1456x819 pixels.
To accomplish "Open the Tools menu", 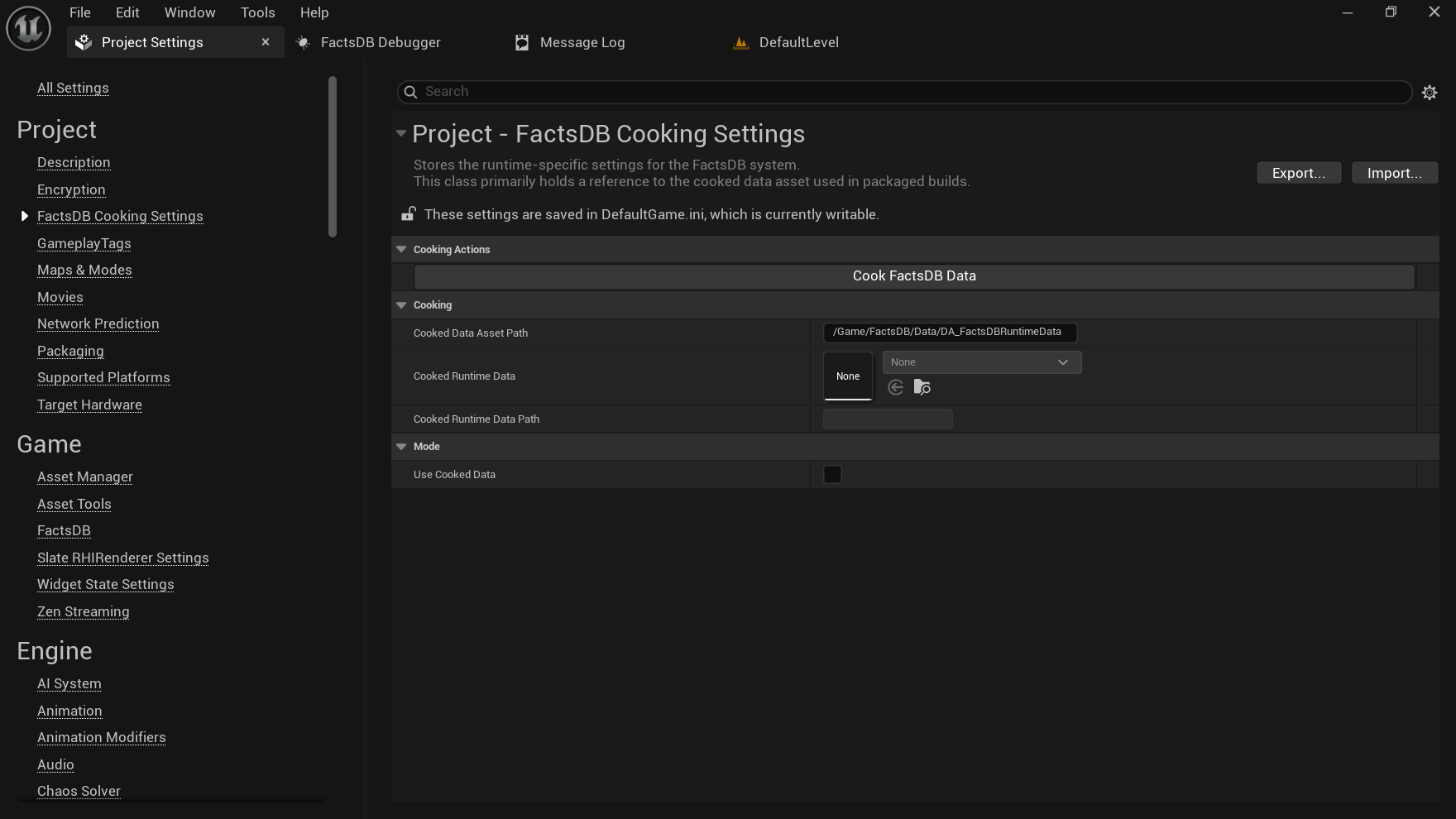I will (258, 12).
